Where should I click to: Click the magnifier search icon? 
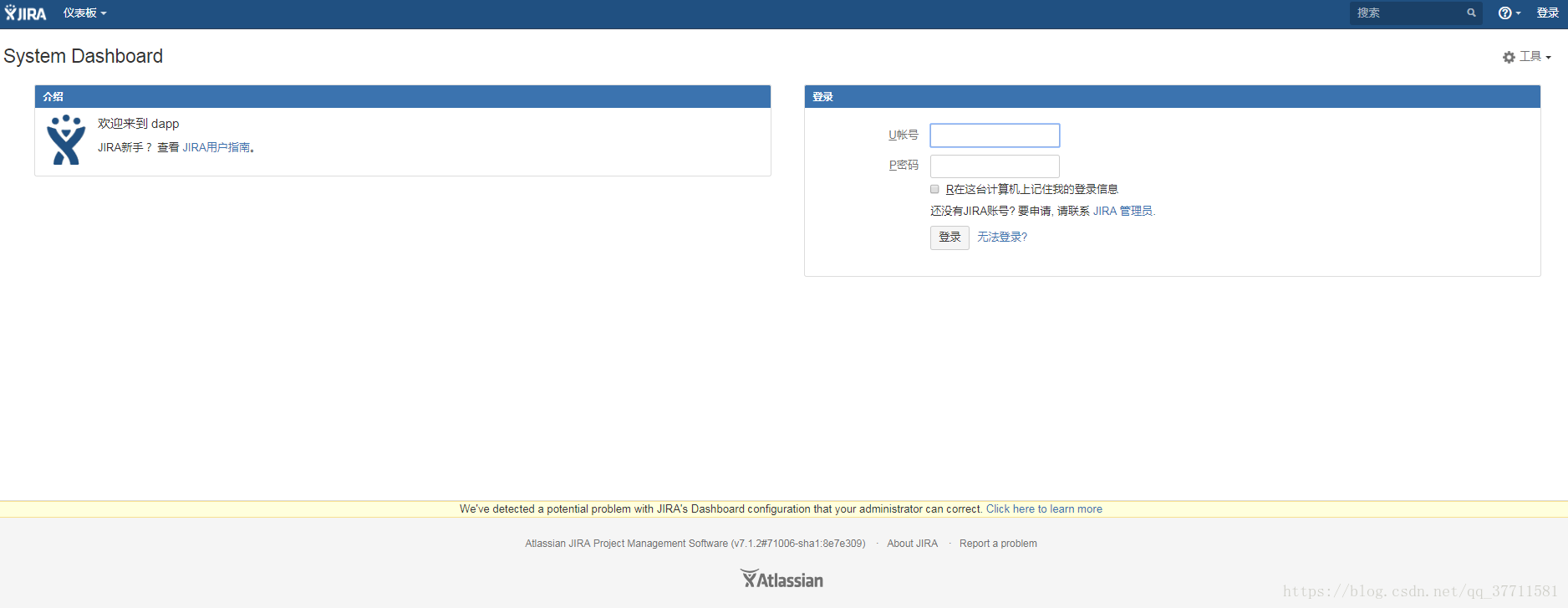coord(1471,13)
